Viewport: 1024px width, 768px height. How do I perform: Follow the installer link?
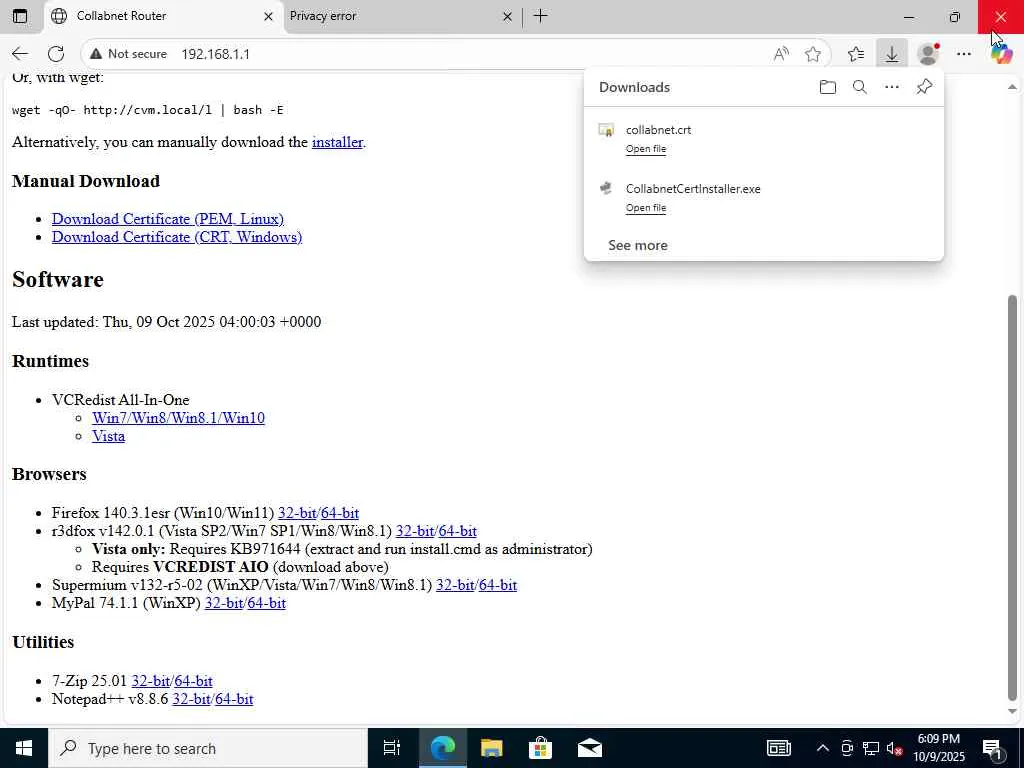[x=337, y=142]
